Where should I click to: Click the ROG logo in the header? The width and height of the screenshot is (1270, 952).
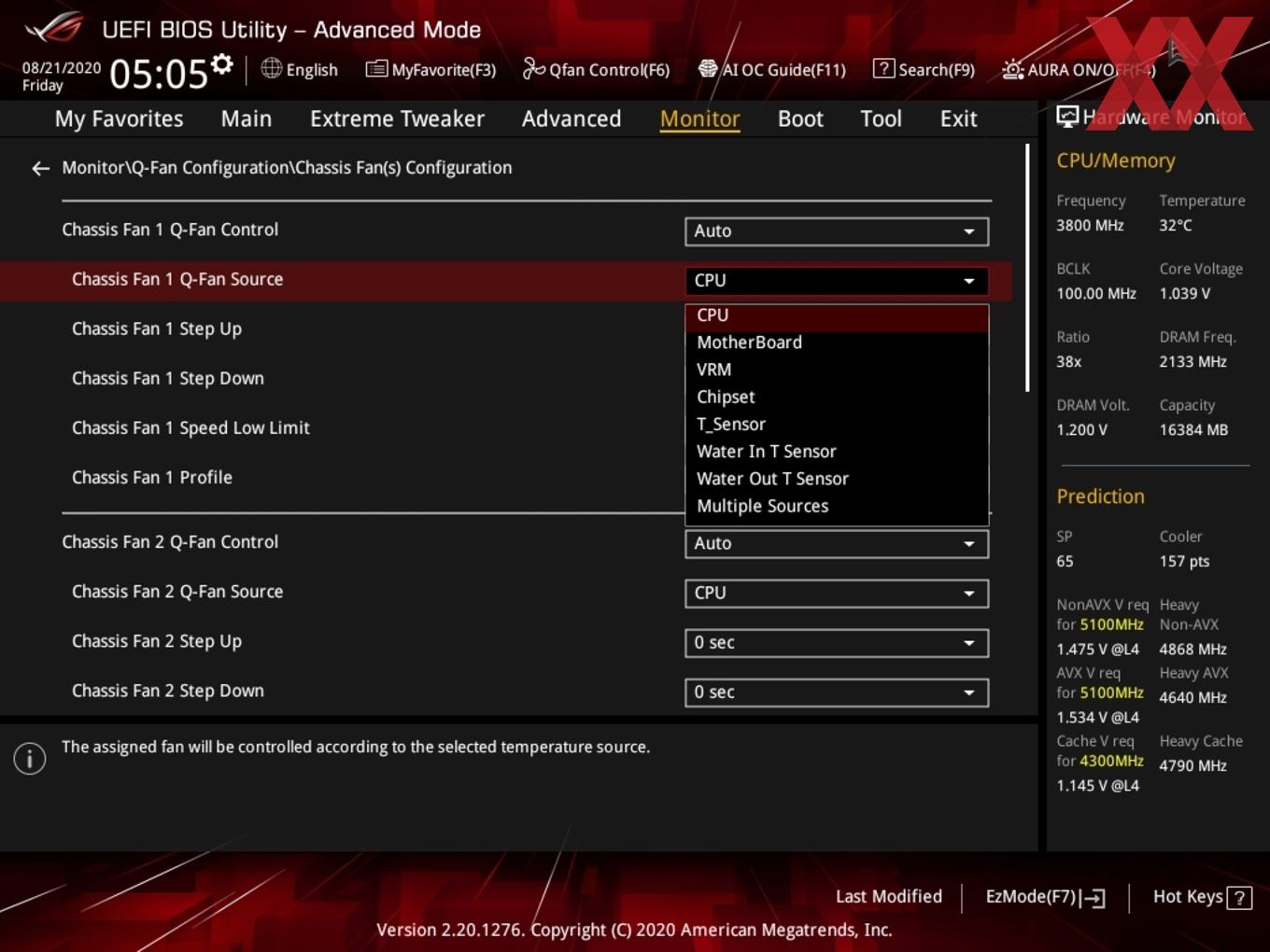54,28
